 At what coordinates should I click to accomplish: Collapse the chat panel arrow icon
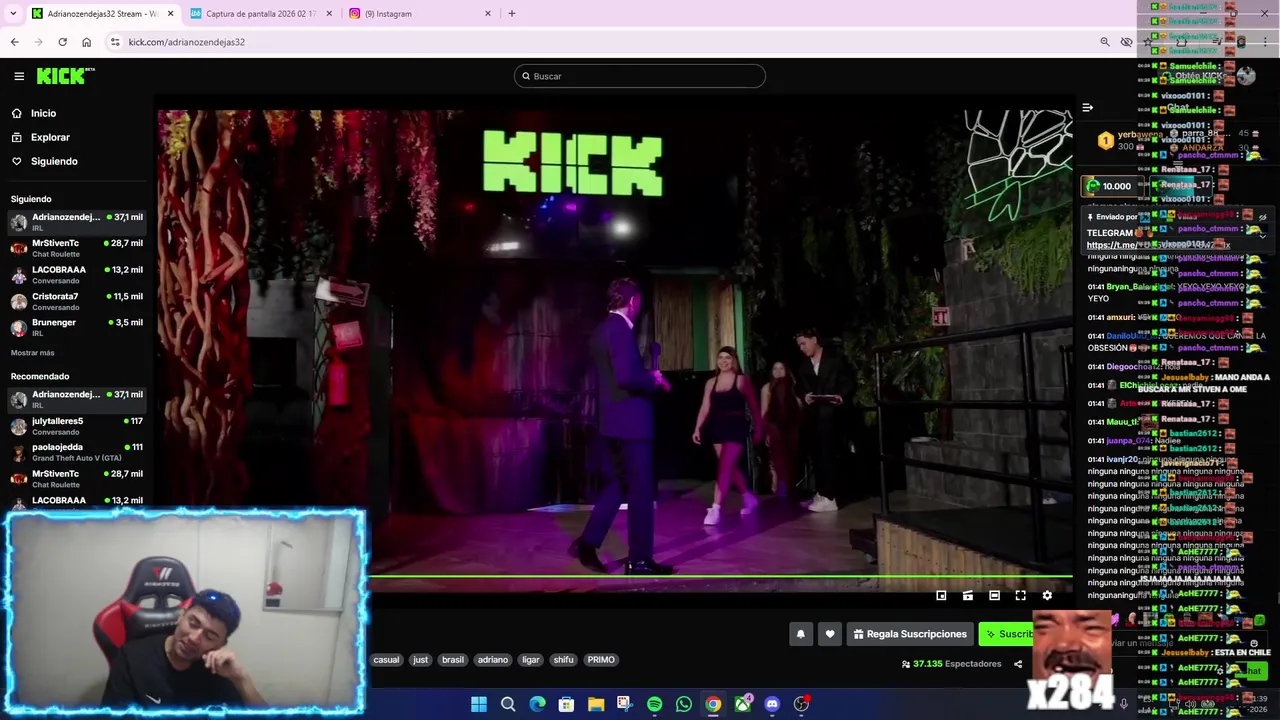click(1088, 107)
